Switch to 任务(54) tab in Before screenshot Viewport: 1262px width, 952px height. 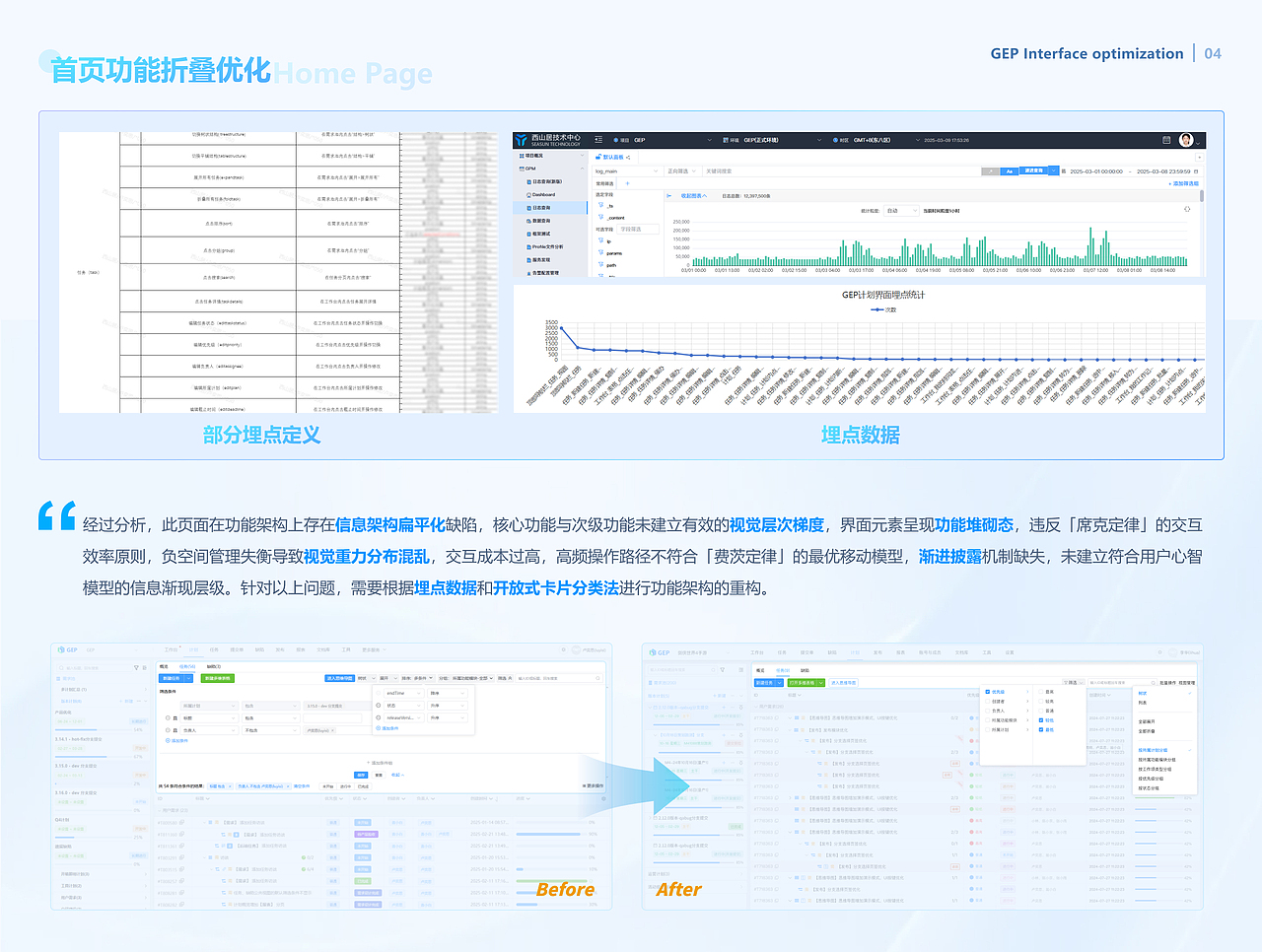pos(187,666)
